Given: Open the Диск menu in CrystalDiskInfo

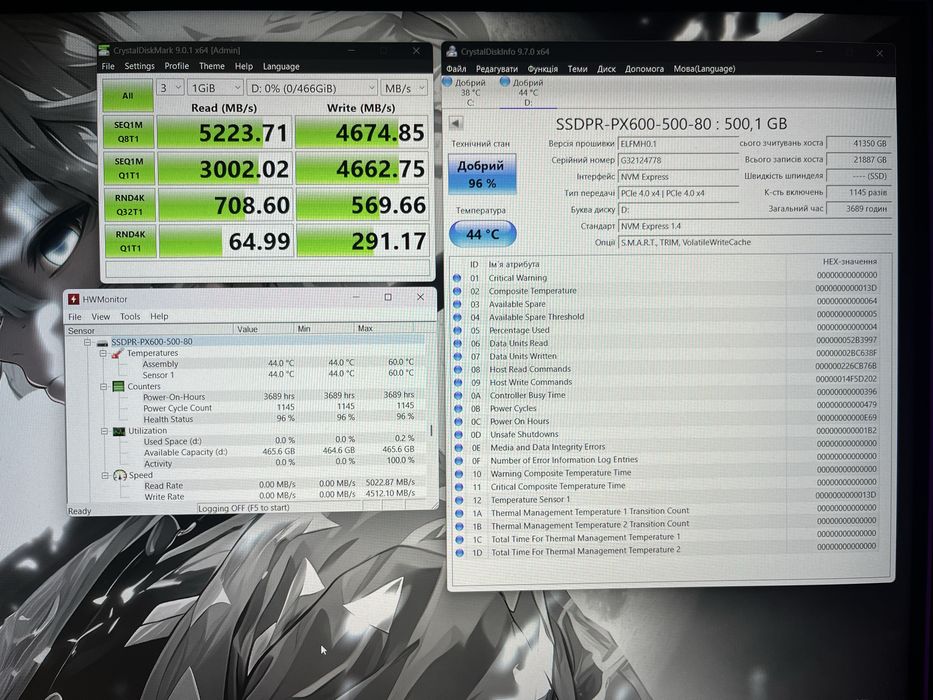Looking at the screenshot, I should pos(606,69).
